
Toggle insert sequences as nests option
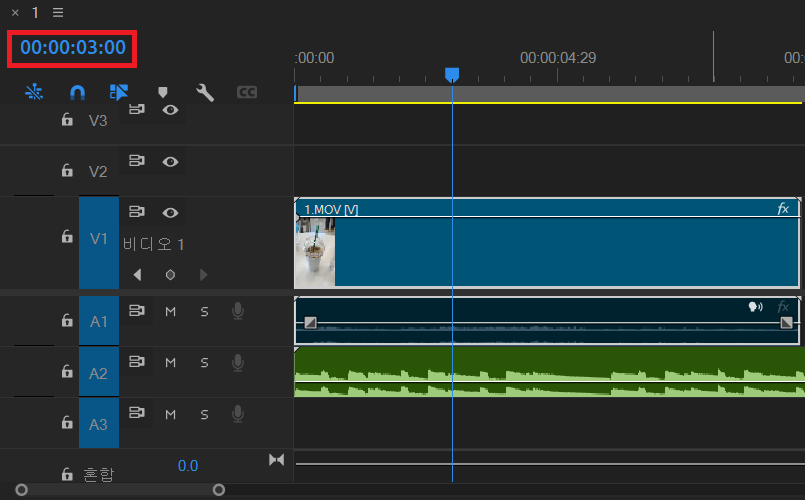34,92
